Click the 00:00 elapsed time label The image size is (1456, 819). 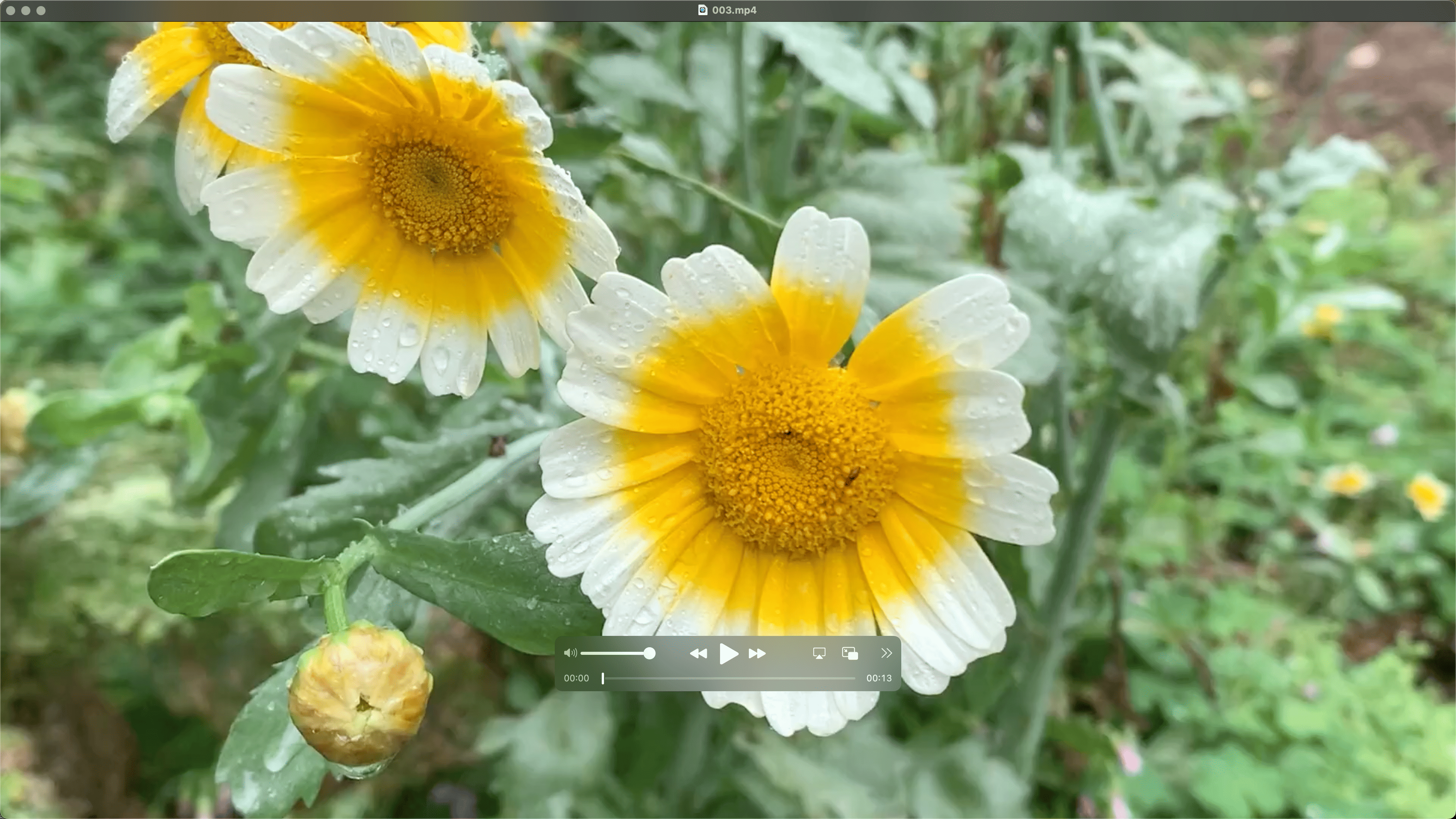tap(576, 678)
